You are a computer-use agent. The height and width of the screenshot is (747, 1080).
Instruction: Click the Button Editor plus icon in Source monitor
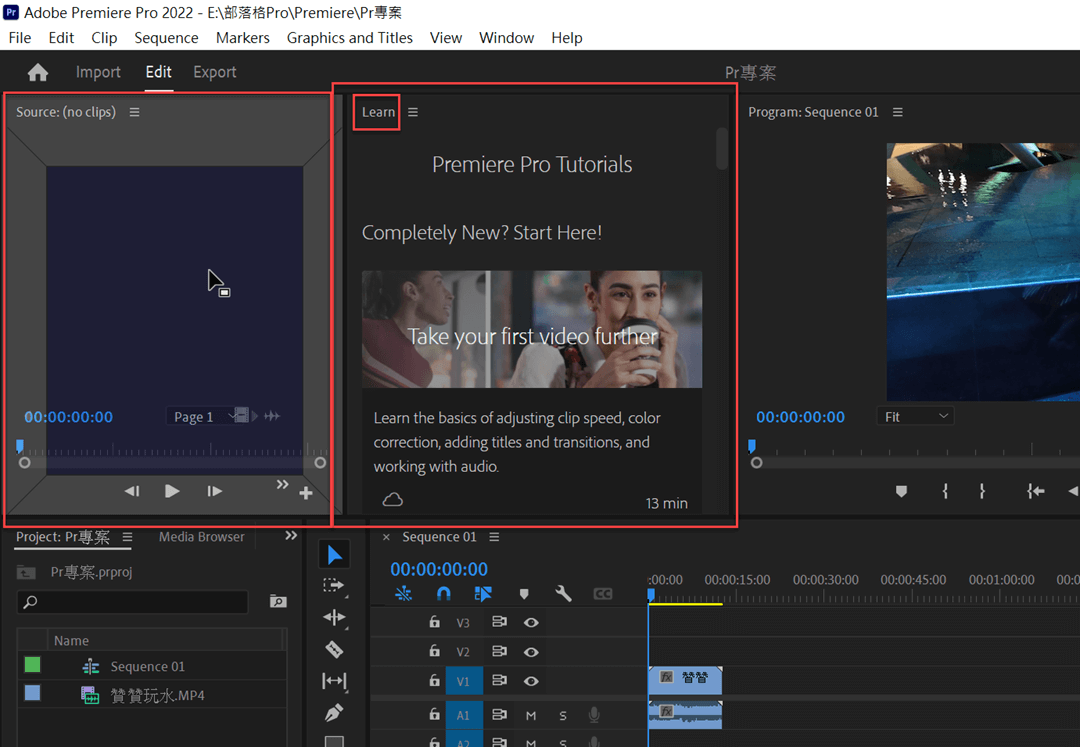tap(306, 493)
